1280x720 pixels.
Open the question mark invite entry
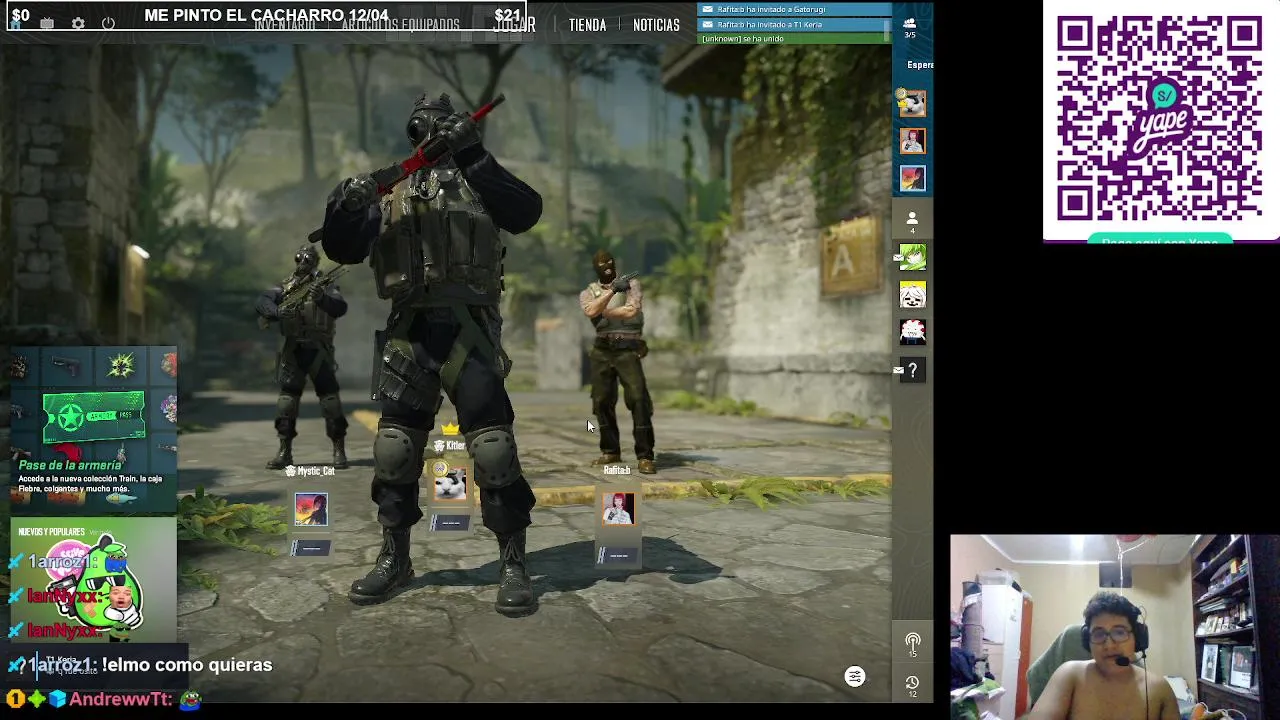pyautogui.click(x=912, y=370)
